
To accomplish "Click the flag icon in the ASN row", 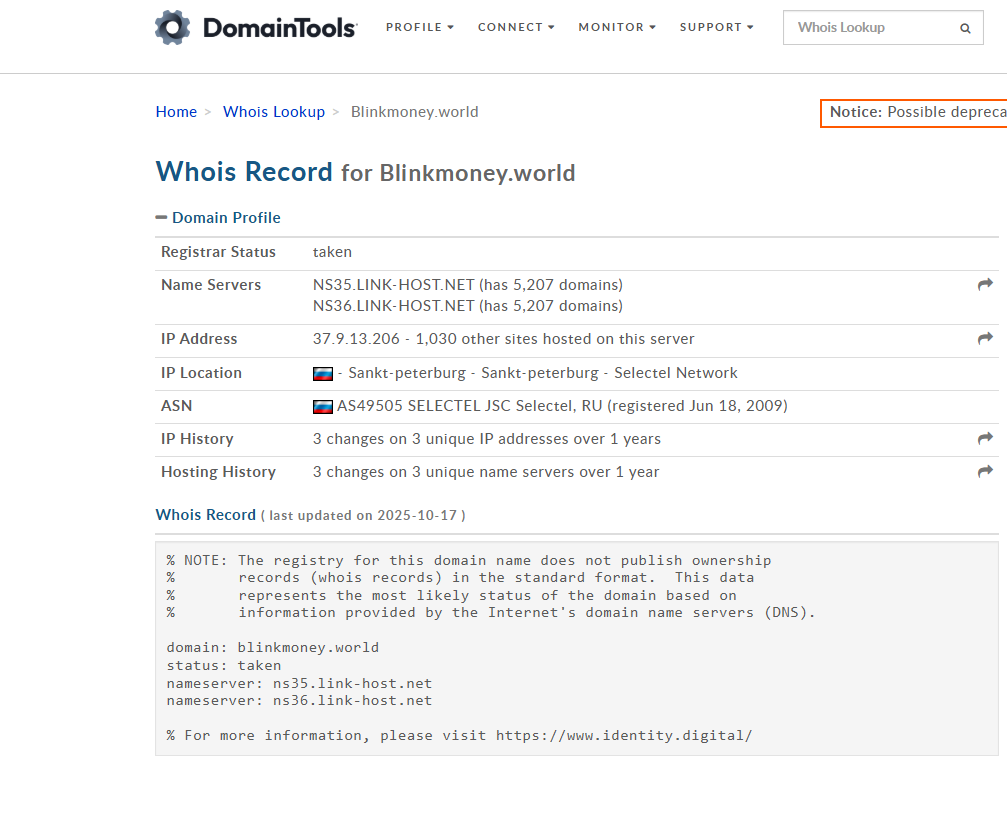I will 321,406.
